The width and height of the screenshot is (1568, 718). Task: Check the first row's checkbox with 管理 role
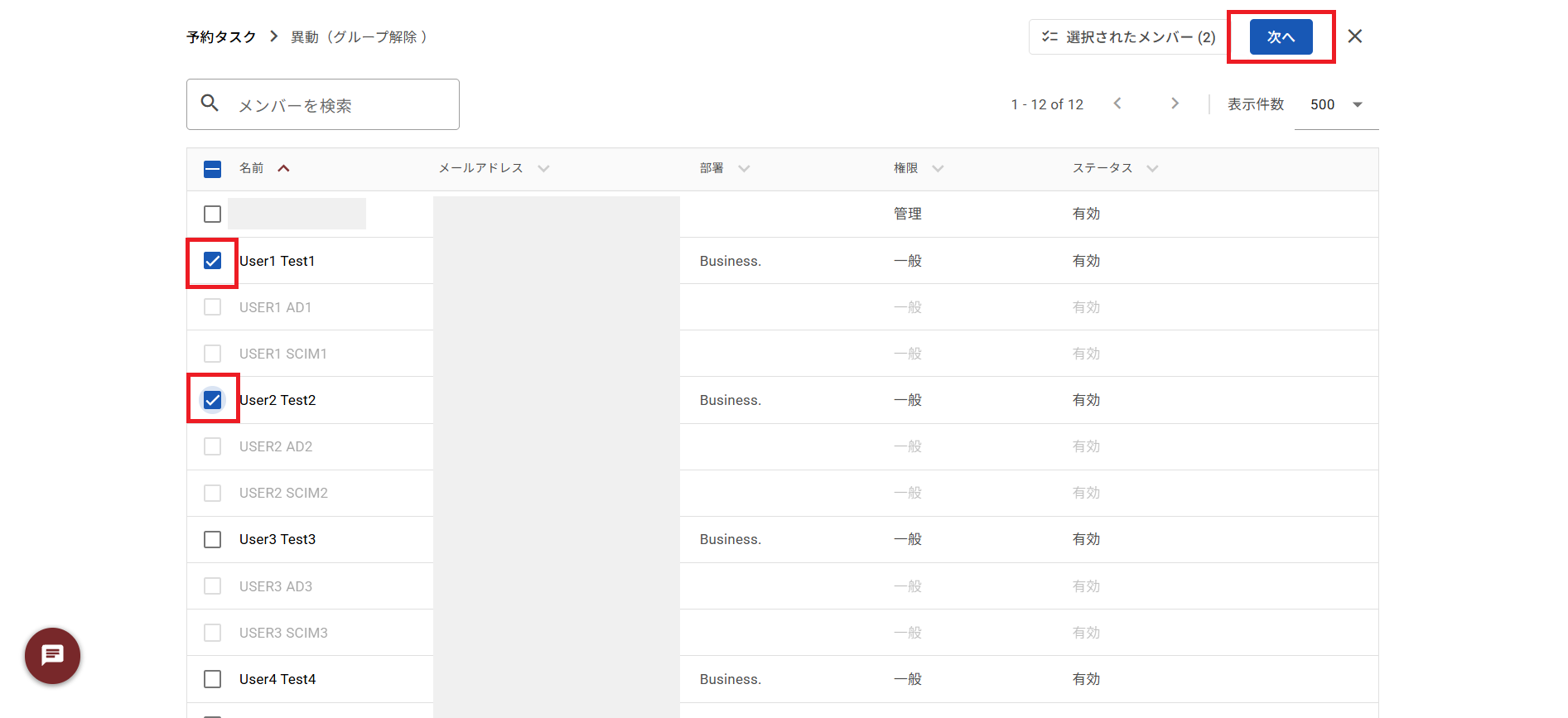pos(212,214)
